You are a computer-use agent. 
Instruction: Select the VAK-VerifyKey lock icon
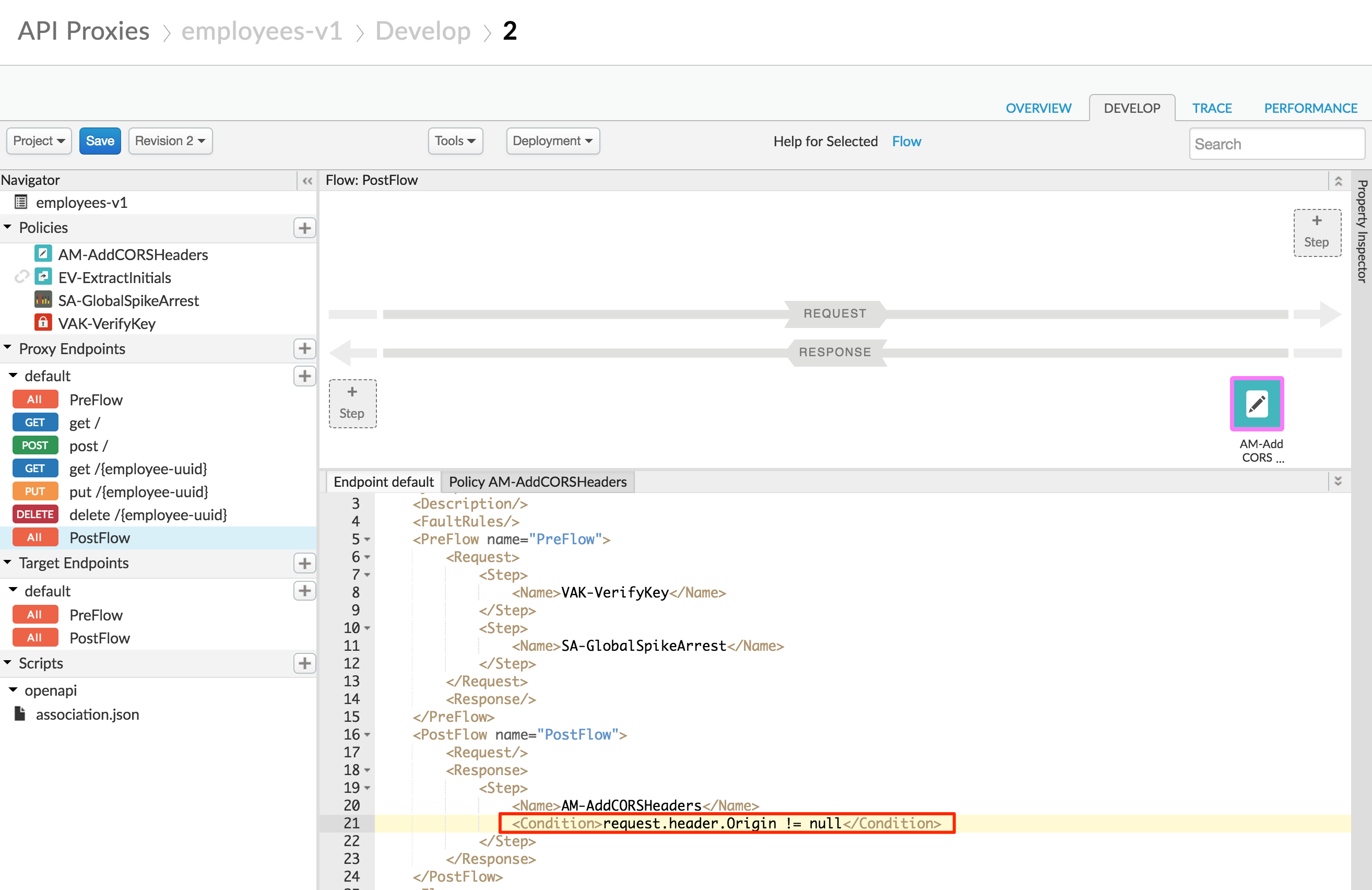pos(43,322)
